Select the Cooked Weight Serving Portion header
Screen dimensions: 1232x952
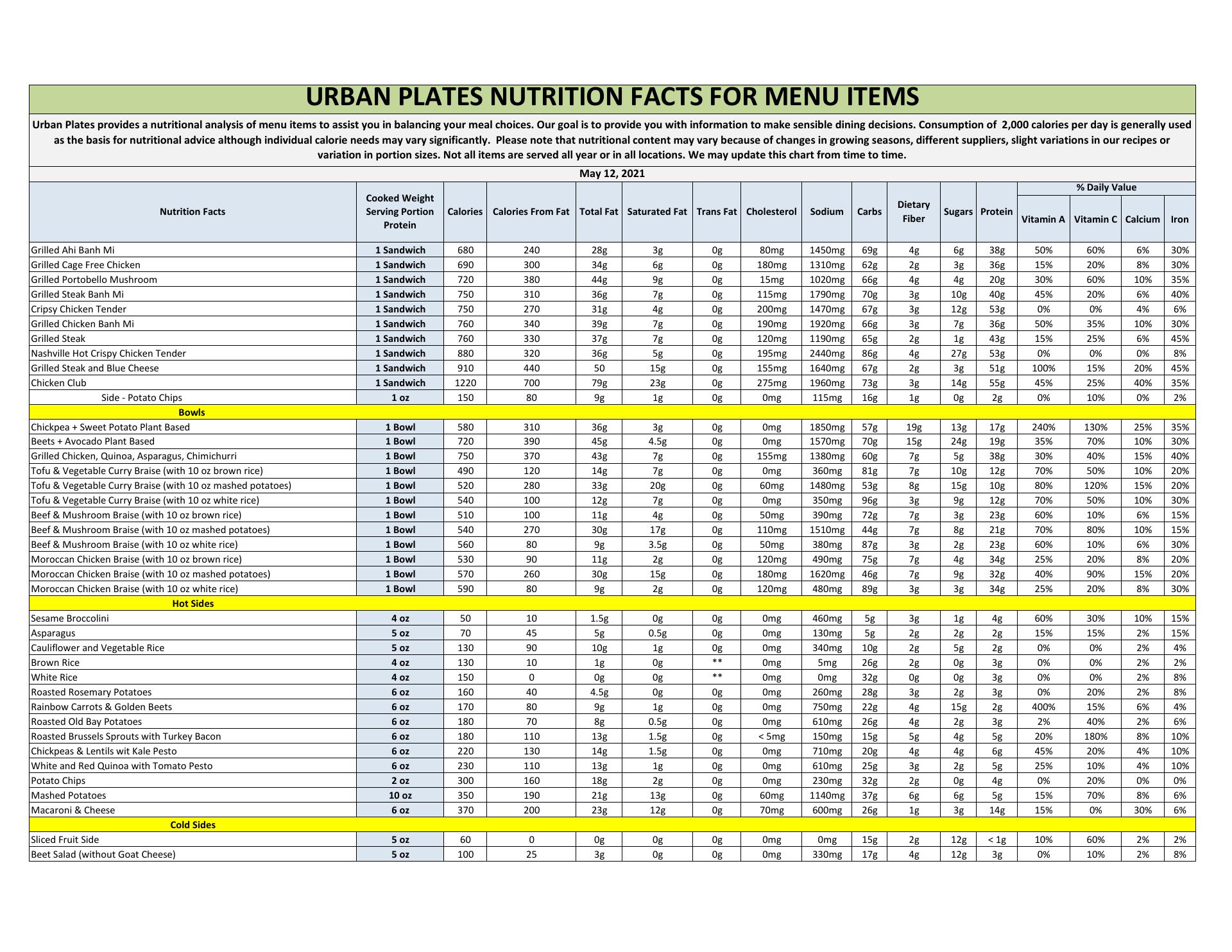(400, 212)
